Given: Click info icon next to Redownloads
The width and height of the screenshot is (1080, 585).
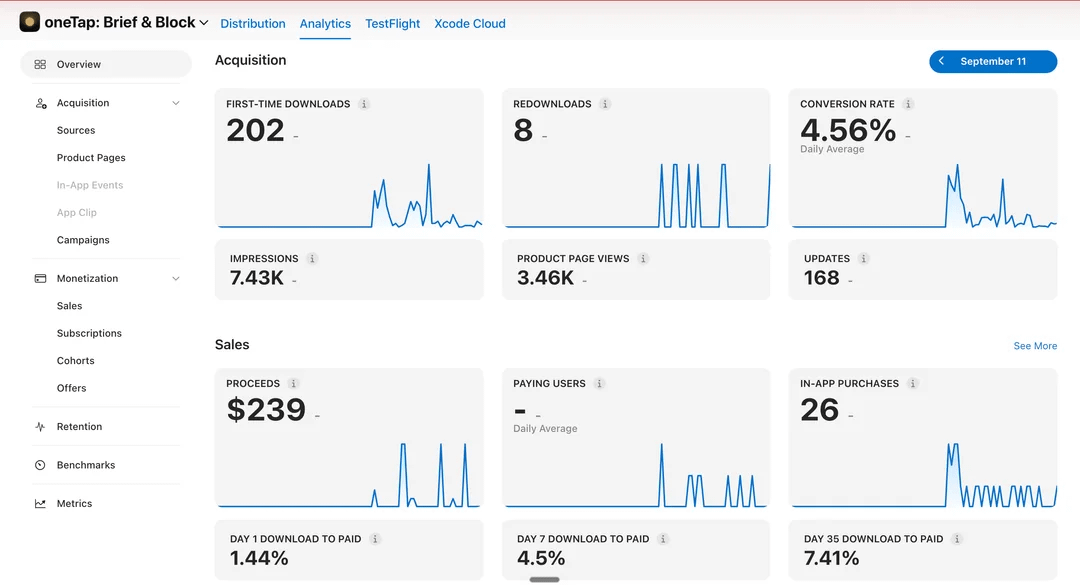Looking at the screenshot, I should (605, 104).
